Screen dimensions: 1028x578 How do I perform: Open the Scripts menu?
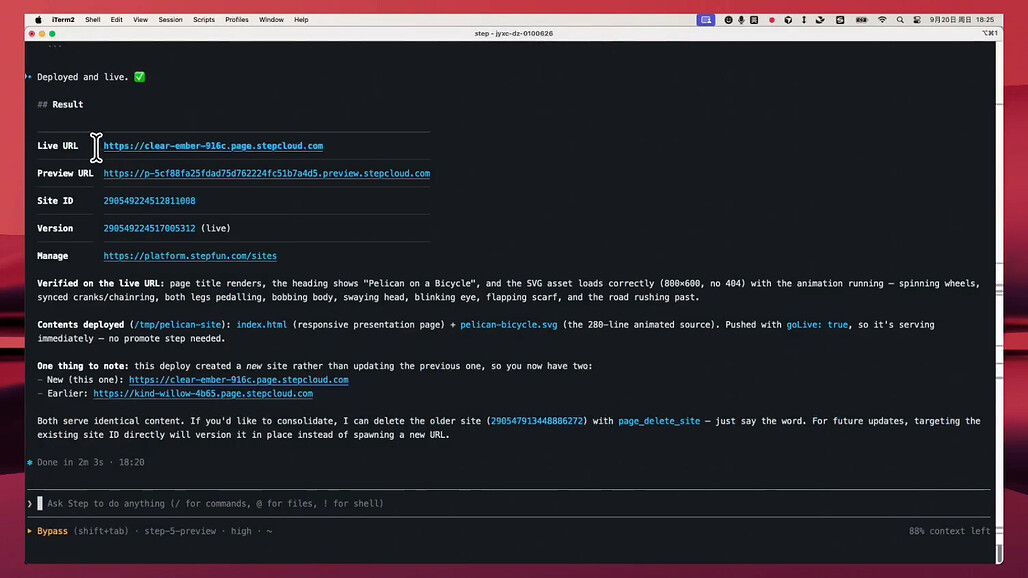(204, 20)
